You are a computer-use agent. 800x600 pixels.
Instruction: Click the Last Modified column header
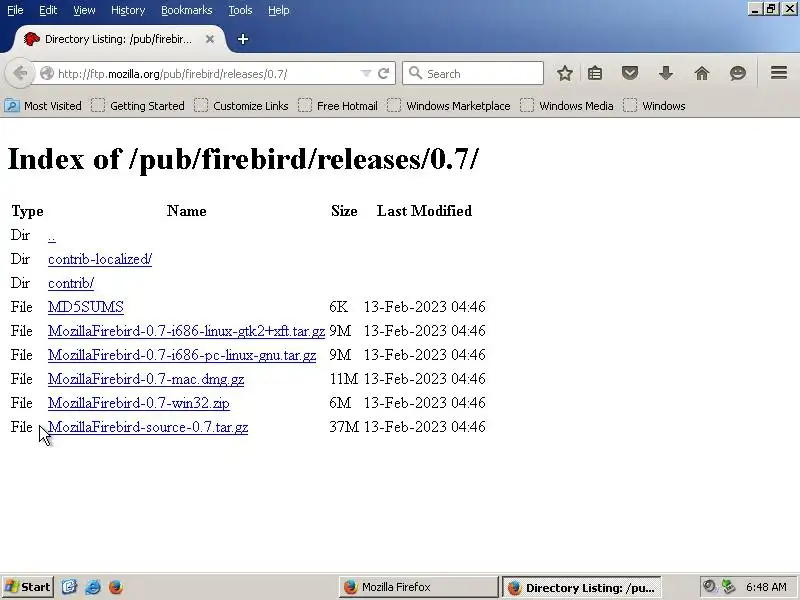(x=424, y=211)
